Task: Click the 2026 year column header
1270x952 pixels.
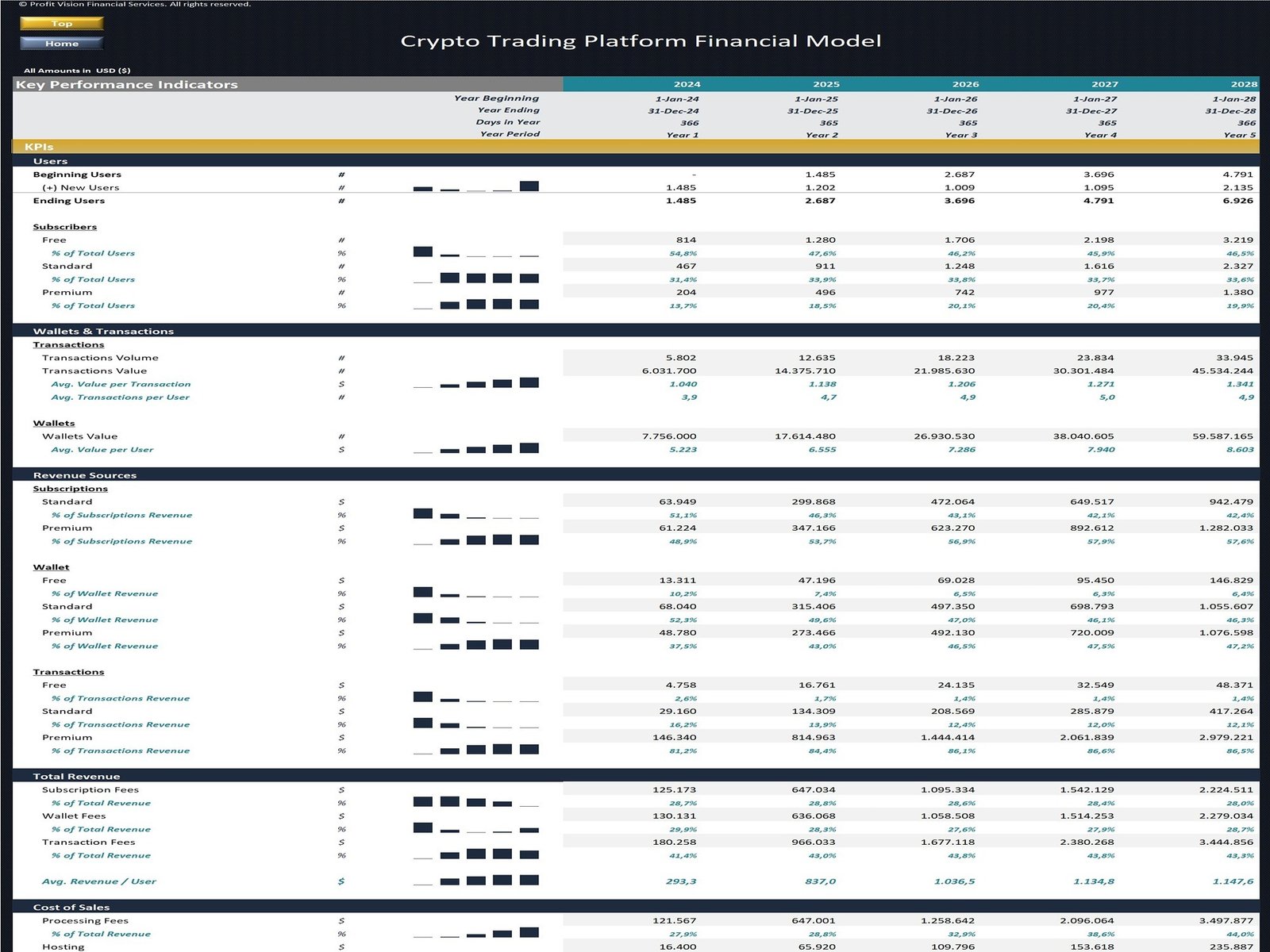Action: pos(965,84)
